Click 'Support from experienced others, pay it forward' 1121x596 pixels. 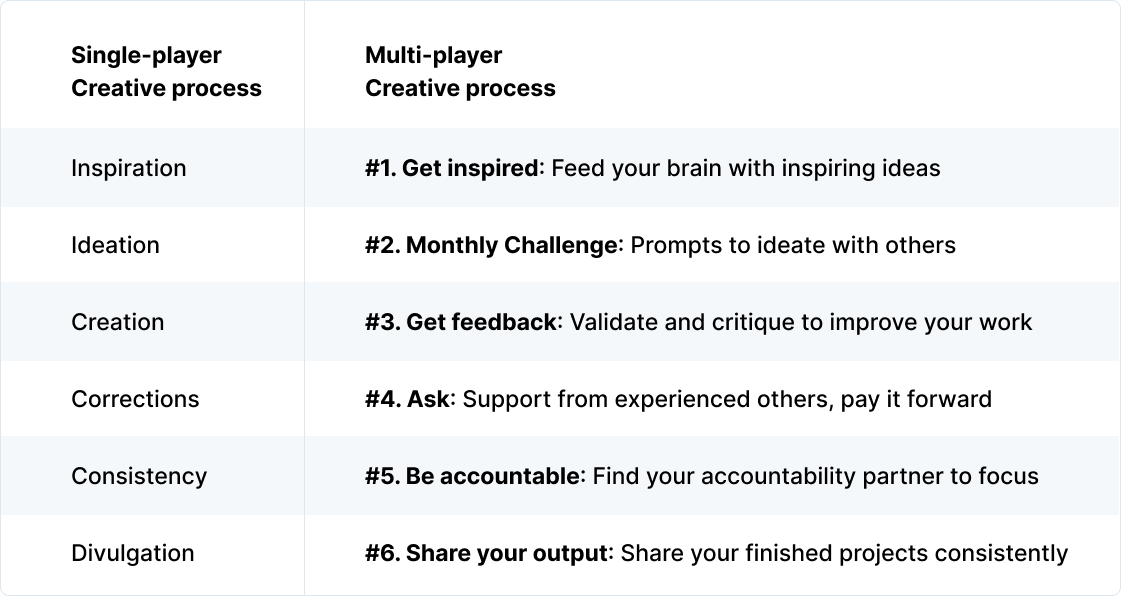pos(728,399)
